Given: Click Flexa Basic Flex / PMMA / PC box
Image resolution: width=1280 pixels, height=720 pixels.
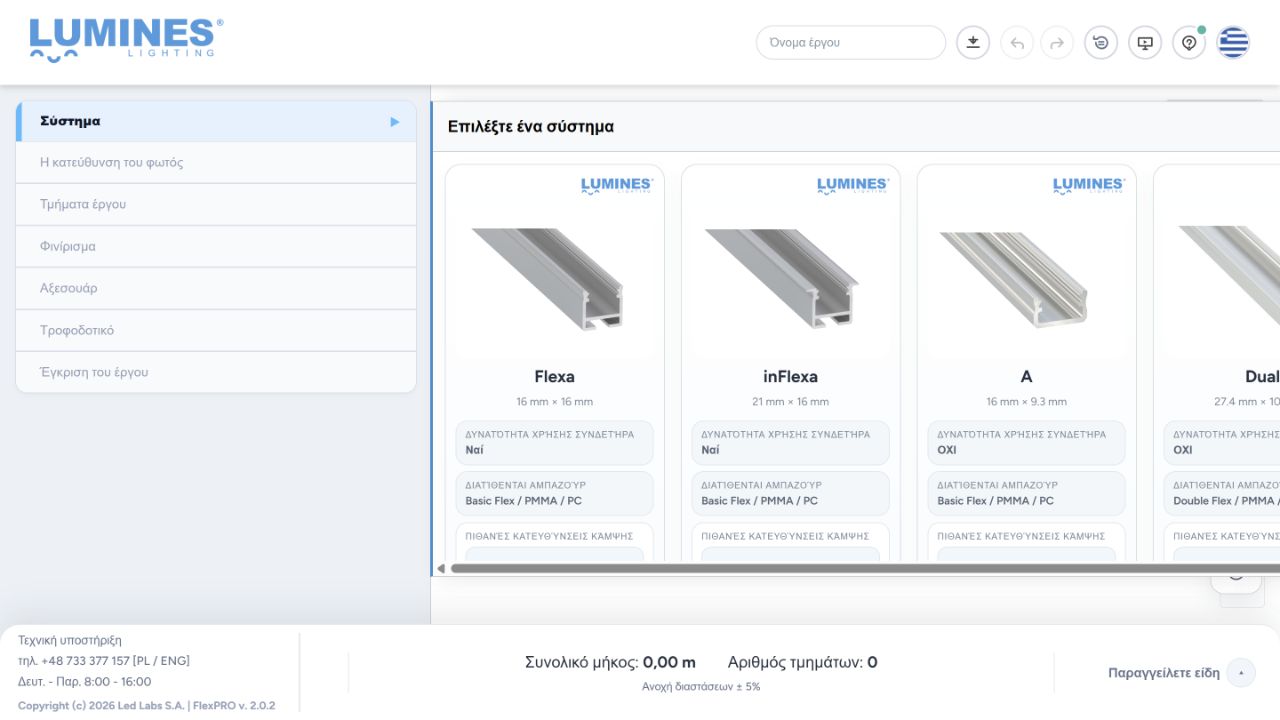Looking at the screenshot, I should 555,494.
